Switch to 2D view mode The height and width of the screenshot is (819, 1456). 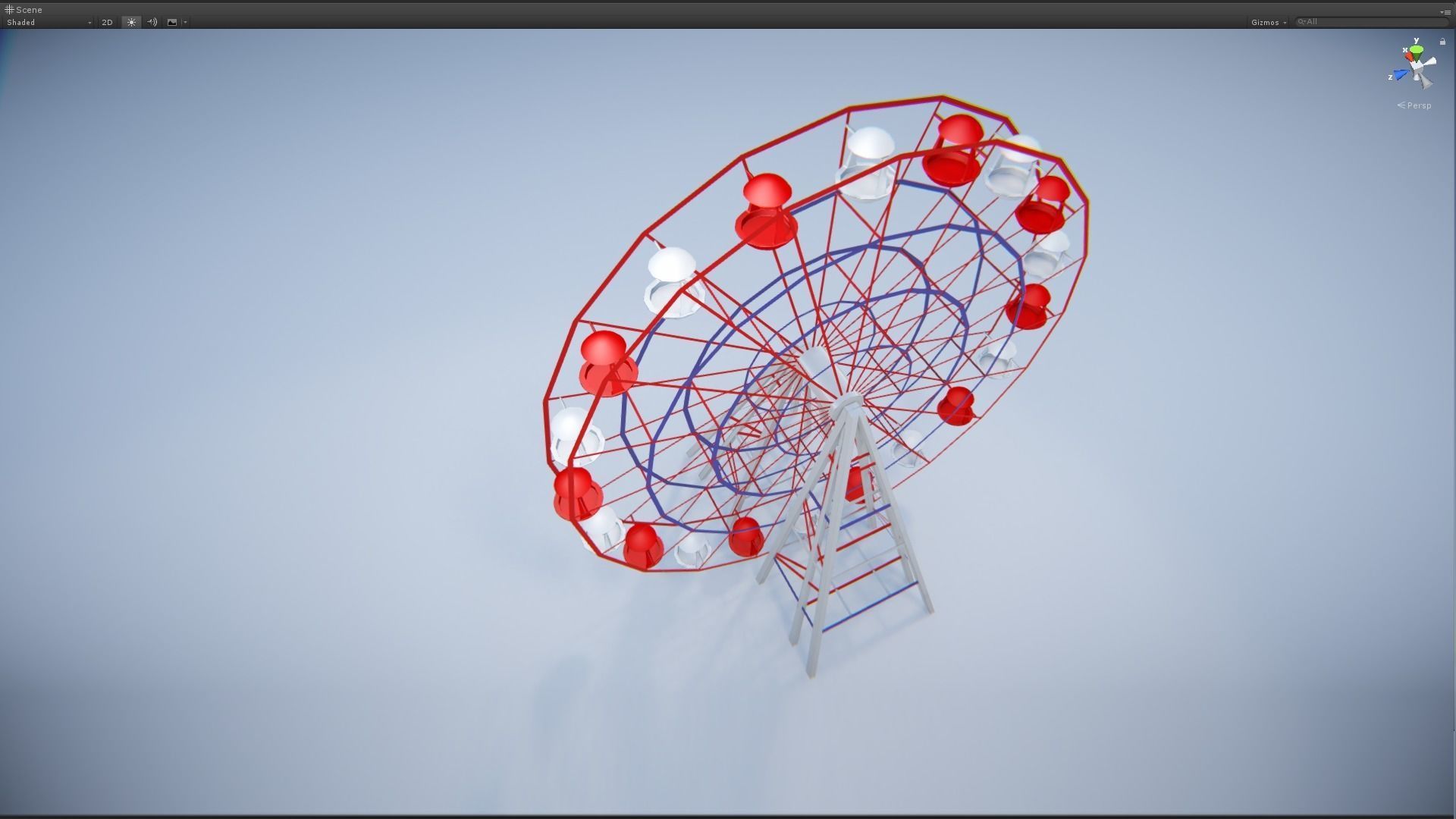[107, 22]
